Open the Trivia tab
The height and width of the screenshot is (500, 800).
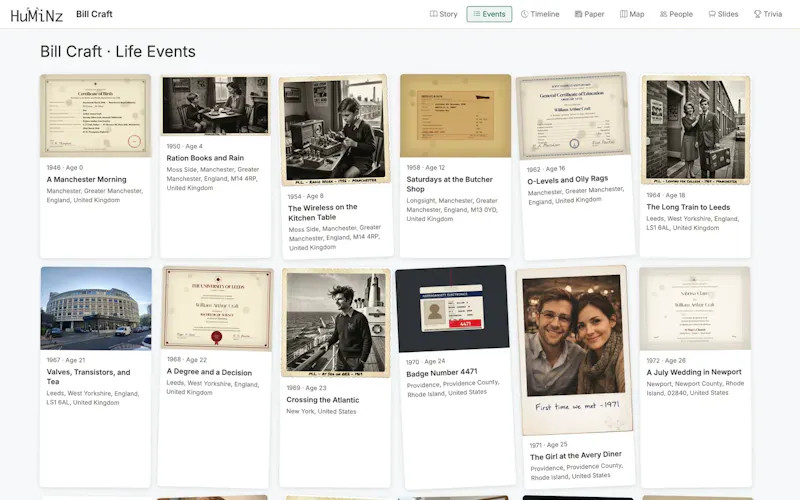[x=768, y=14]
